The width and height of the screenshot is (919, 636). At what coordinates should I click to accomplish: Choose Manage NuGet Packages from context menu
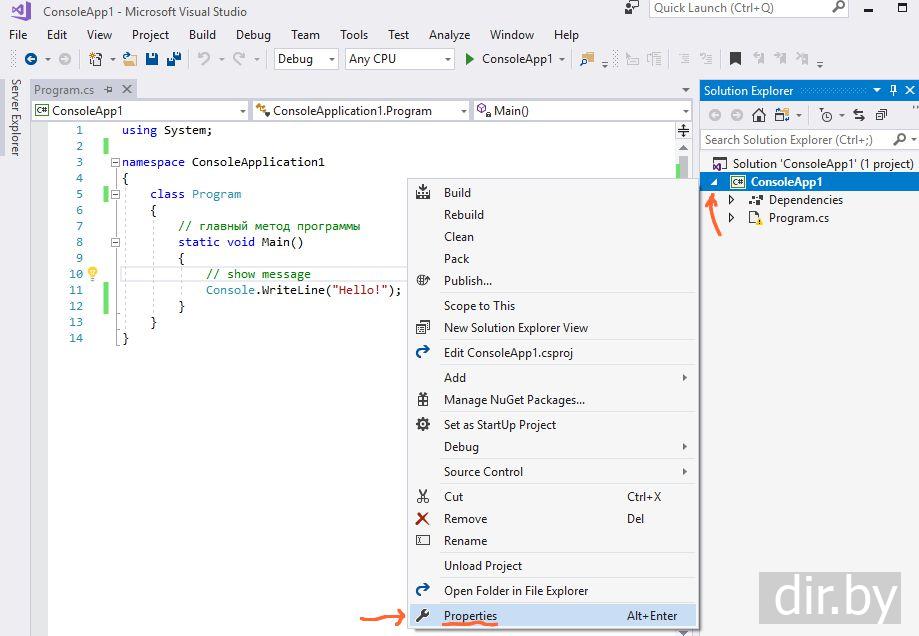[x=514, y=400]
